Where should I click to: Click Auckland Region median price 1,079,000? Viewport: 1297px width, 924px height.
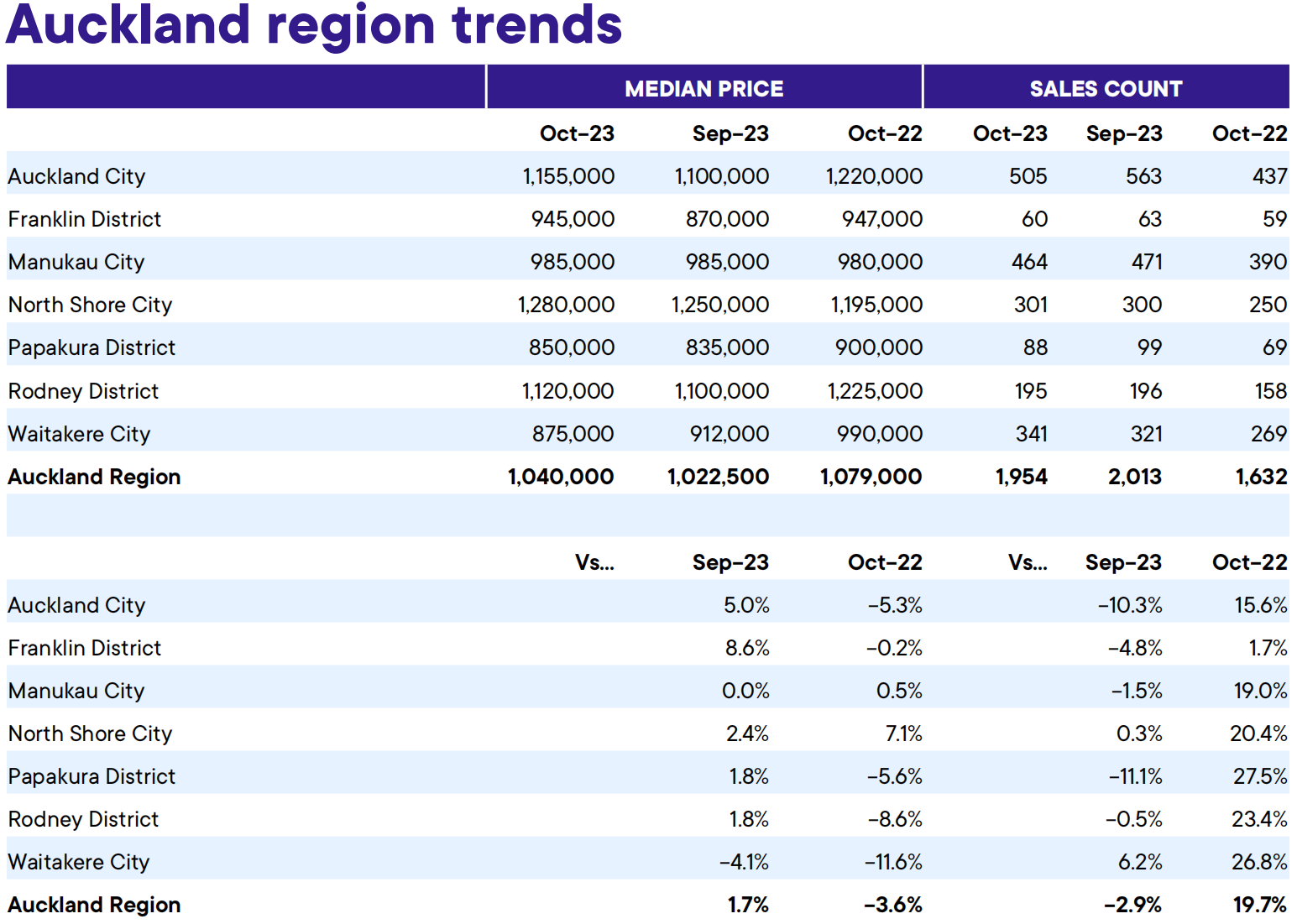pyautogui.click(x=871, y=477)
